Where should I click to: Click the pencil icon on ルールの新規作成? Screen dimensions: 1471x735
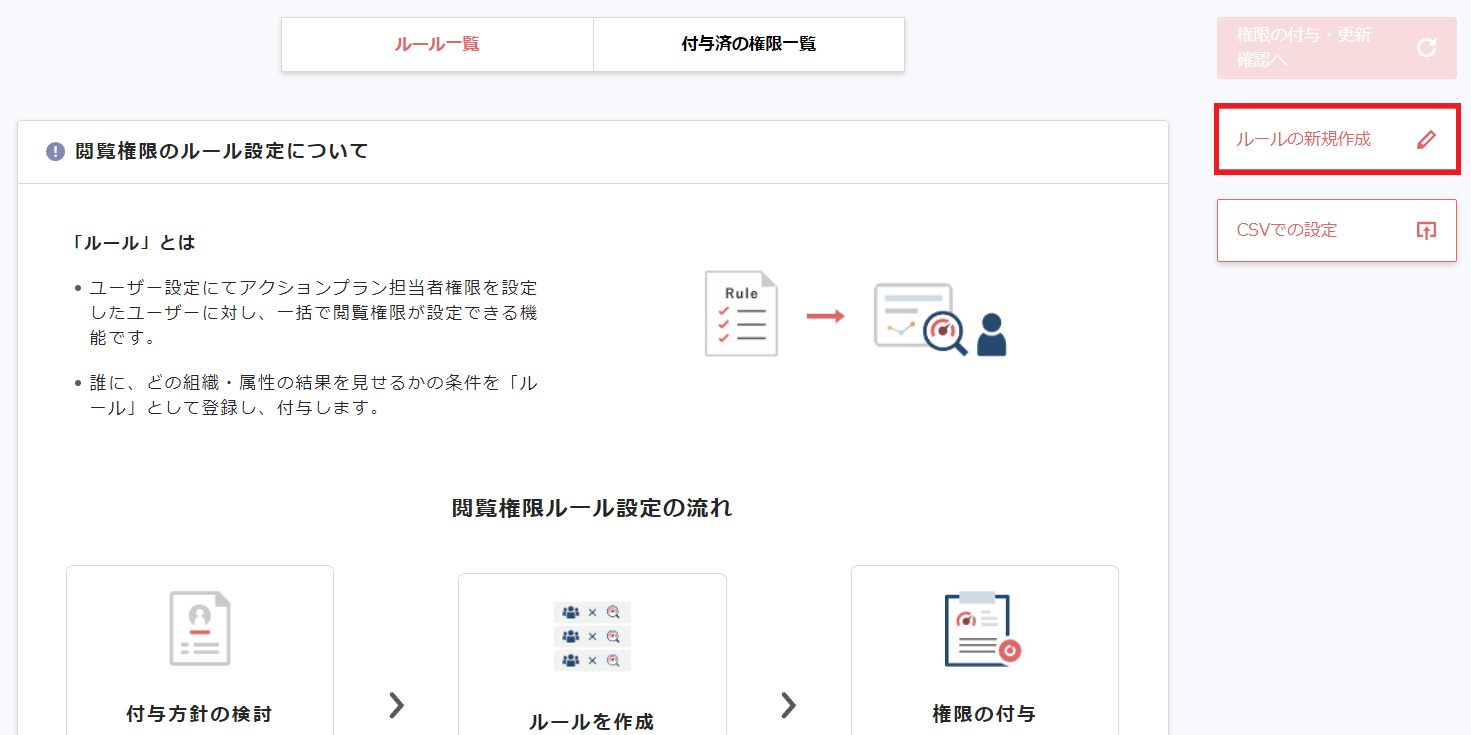[x=1426, y=140]
